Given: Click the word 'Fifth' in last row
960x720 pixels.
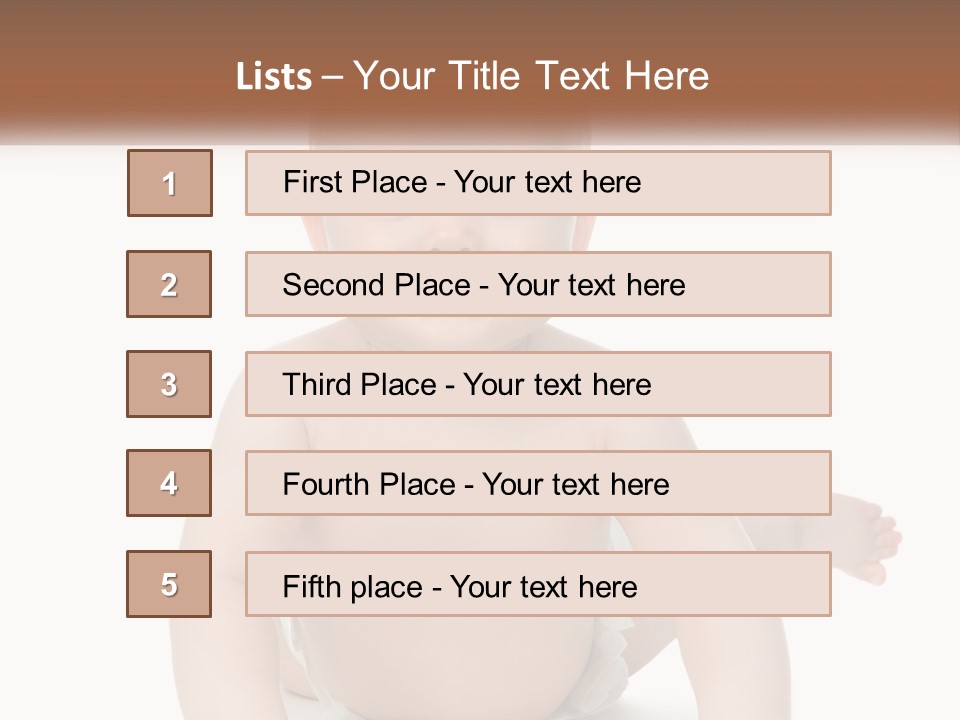Looking at the screenshot, I should click(x=312, y=586).
